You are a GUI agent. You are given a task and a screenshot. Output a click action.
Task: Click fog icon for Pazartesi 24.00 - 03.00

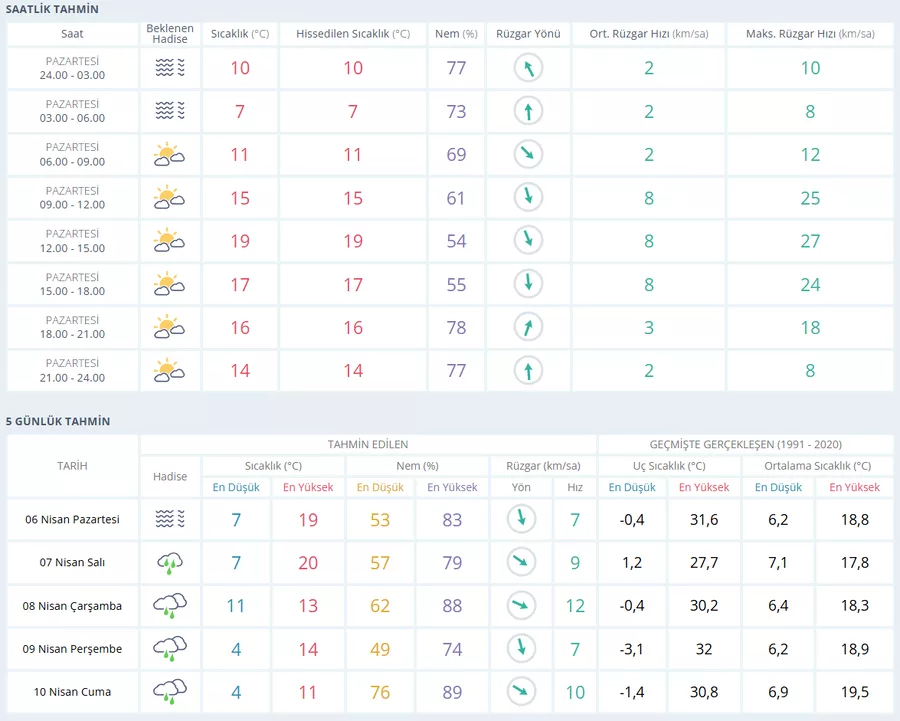170,68
